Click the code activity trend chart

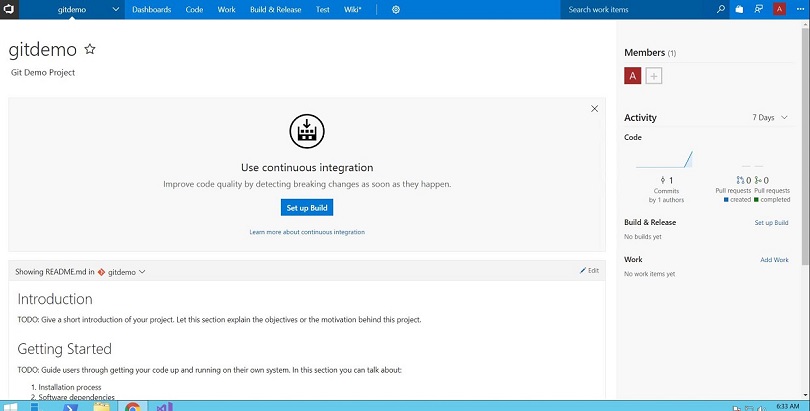tap(664, 160)
